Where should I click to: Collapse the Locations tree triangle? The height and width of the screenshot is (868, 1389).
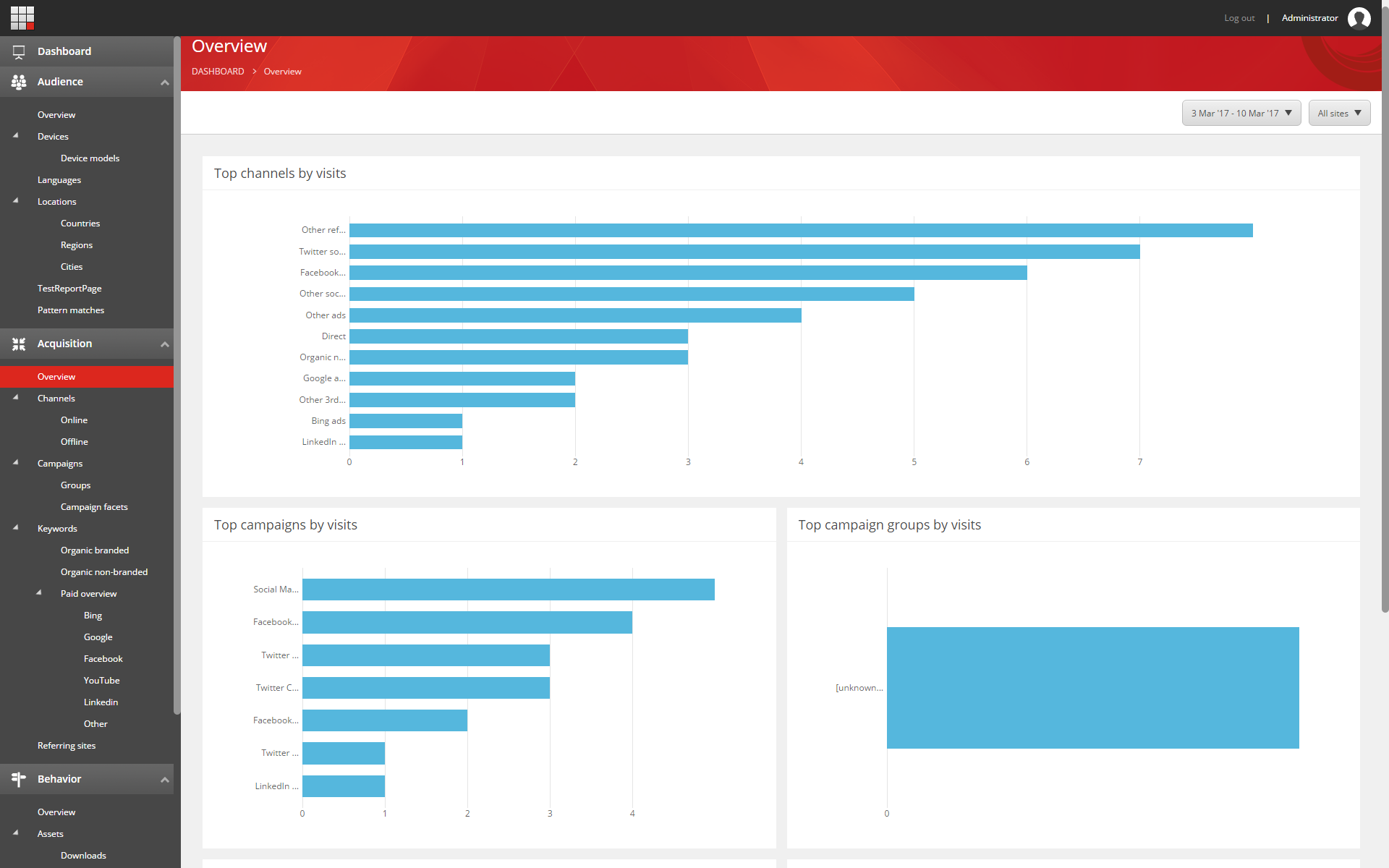tap(16, 200)
